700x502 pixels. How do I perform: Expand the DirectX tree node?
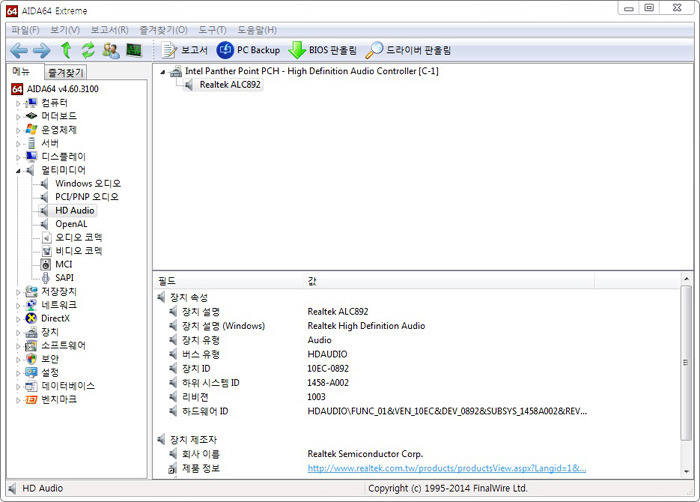point(18,319)
